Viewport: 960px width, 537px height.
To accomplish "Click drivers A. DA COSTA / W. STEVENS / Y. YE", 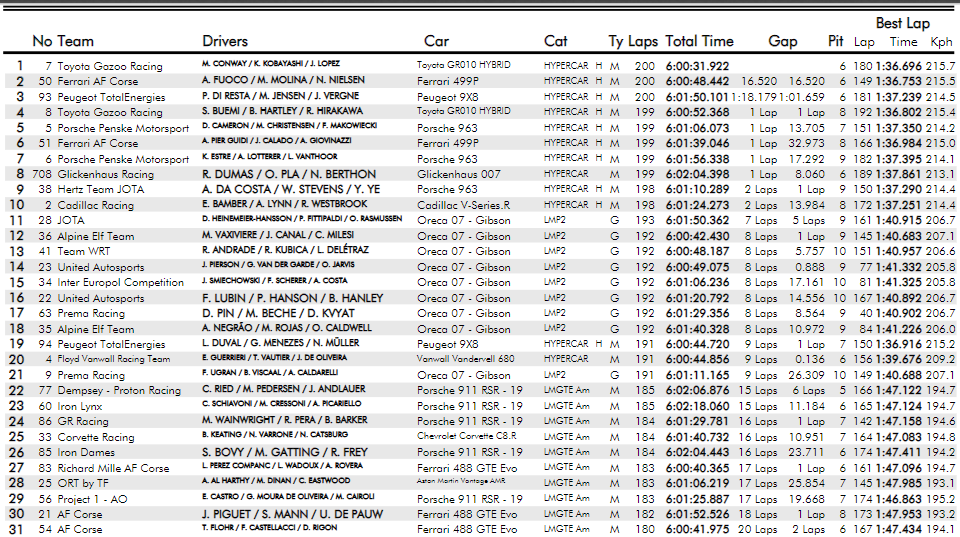I will (x=291, y=189).
